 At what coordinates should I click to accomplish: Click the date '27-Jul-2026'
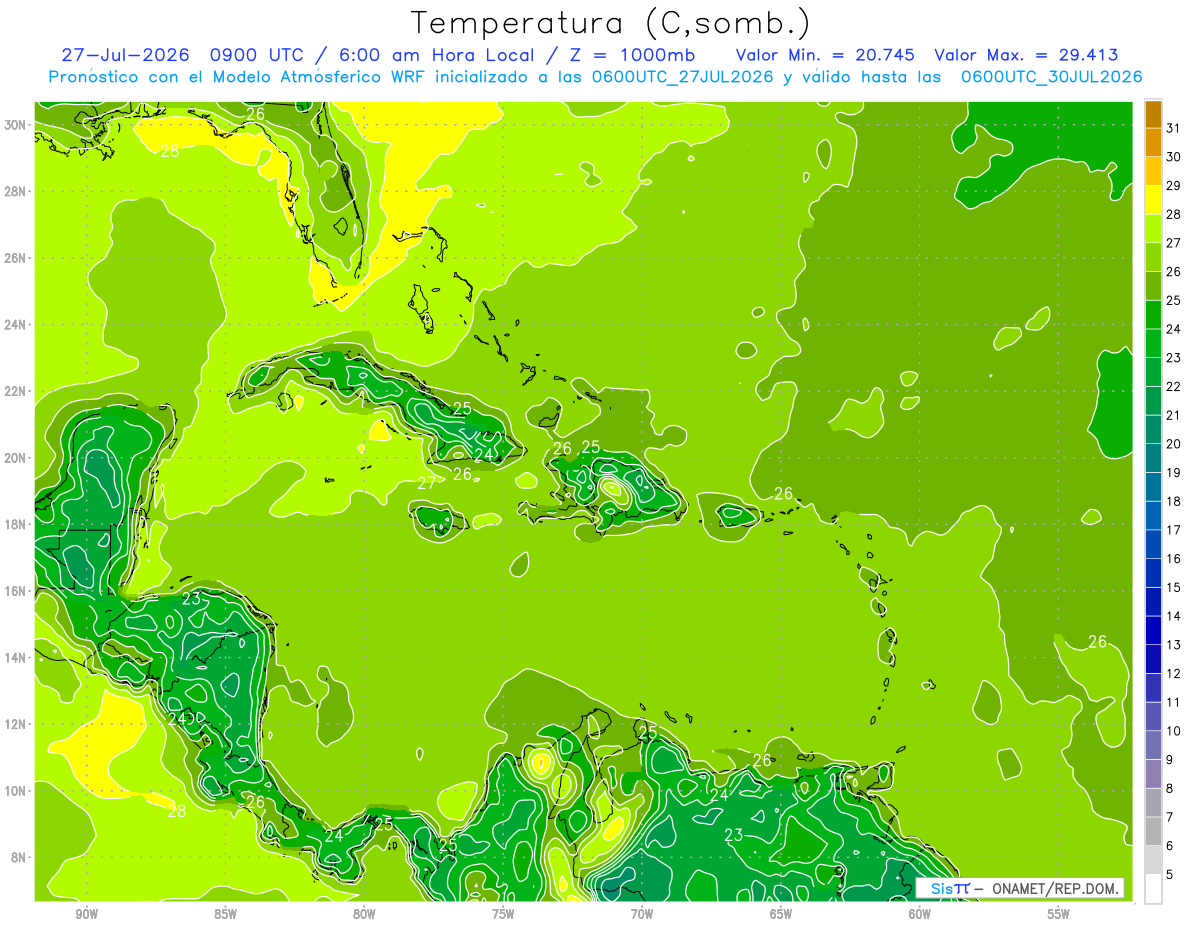(x=125, y=55)
